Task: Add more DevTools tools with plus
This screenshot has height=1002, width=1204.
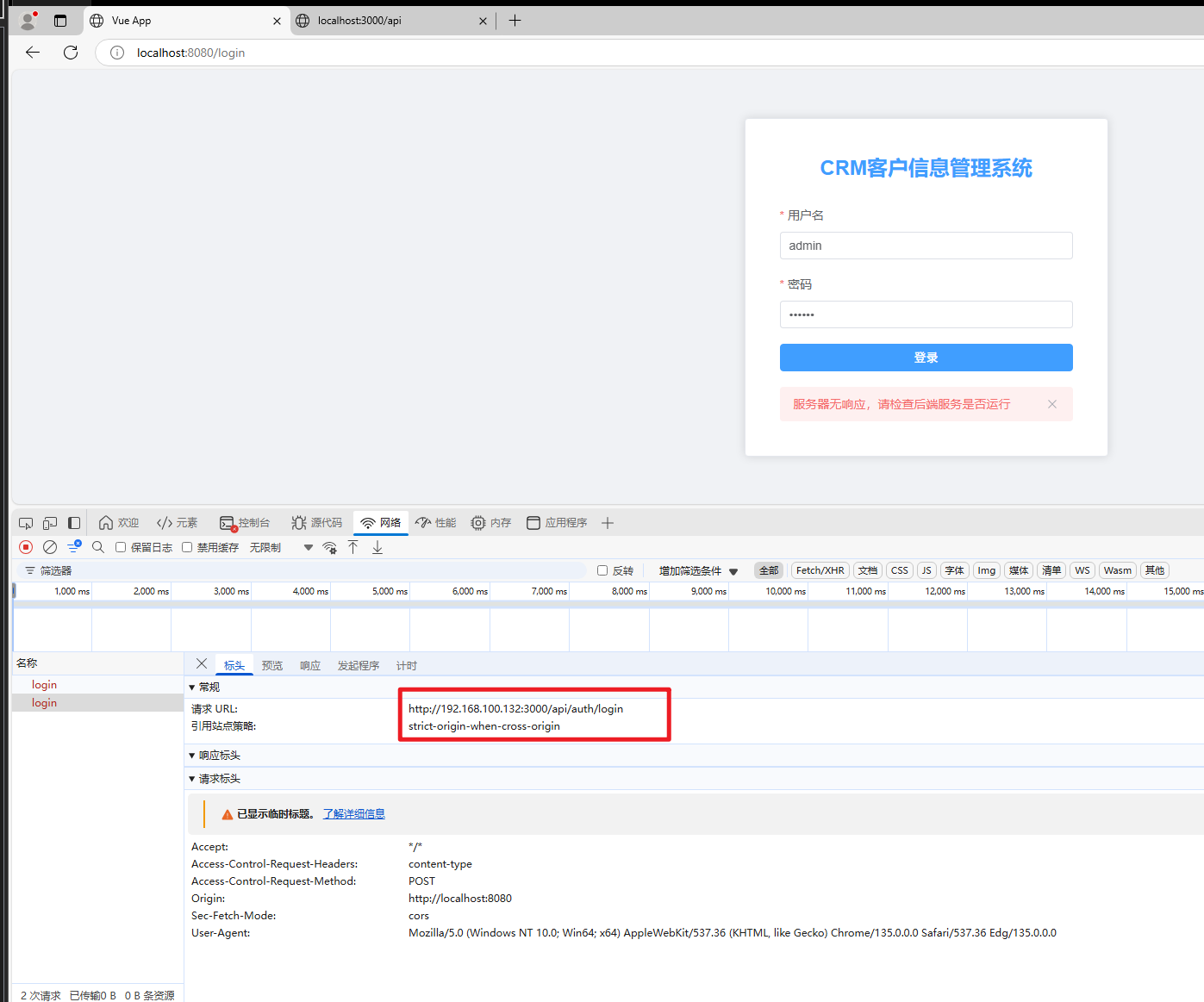Action: tap(608, 523)
